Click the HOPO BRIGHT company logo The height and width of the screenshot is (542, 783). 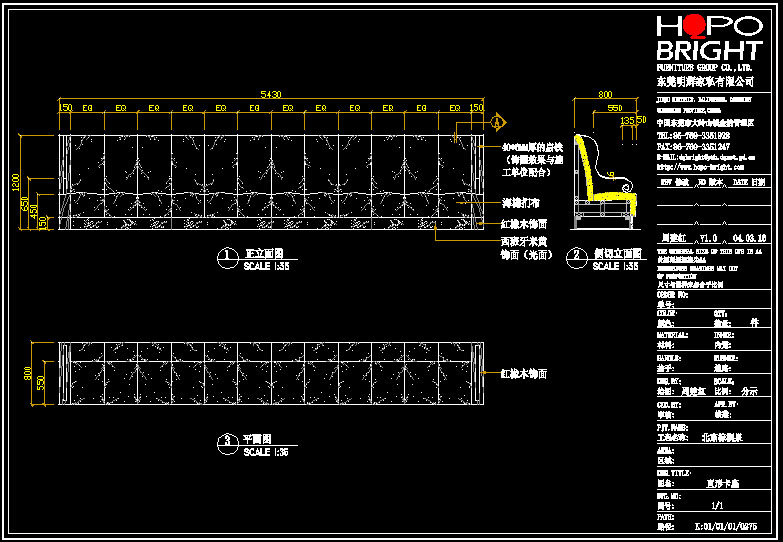pos(710,38)
